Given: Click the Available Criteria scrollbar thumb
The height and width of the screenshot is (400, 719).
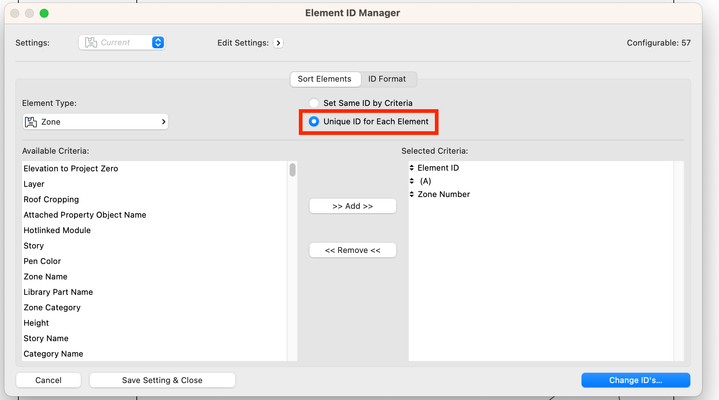Looking at the screenshot, I should [292, 170].
